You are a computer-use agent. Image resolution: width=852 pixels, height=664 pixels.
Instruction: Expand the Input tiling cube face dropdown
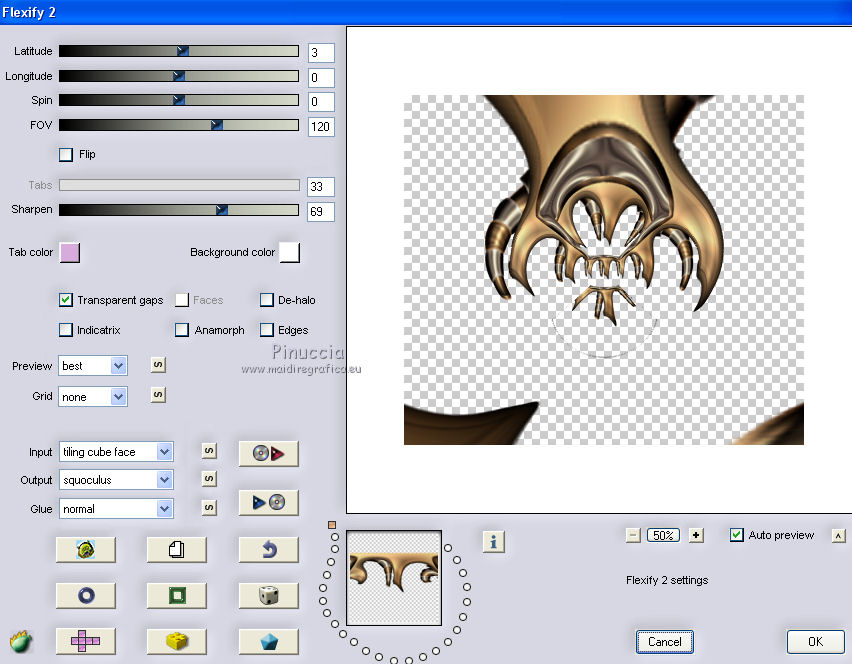164,452
